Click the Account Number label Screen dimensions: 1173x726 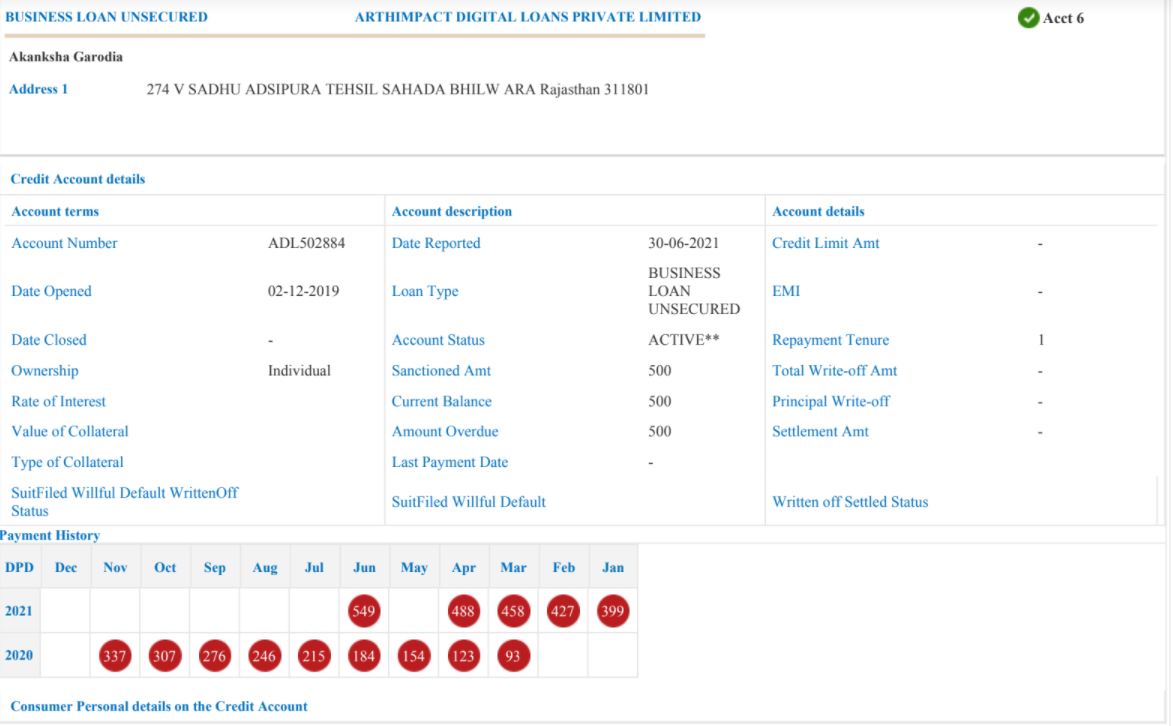[64, 243]
